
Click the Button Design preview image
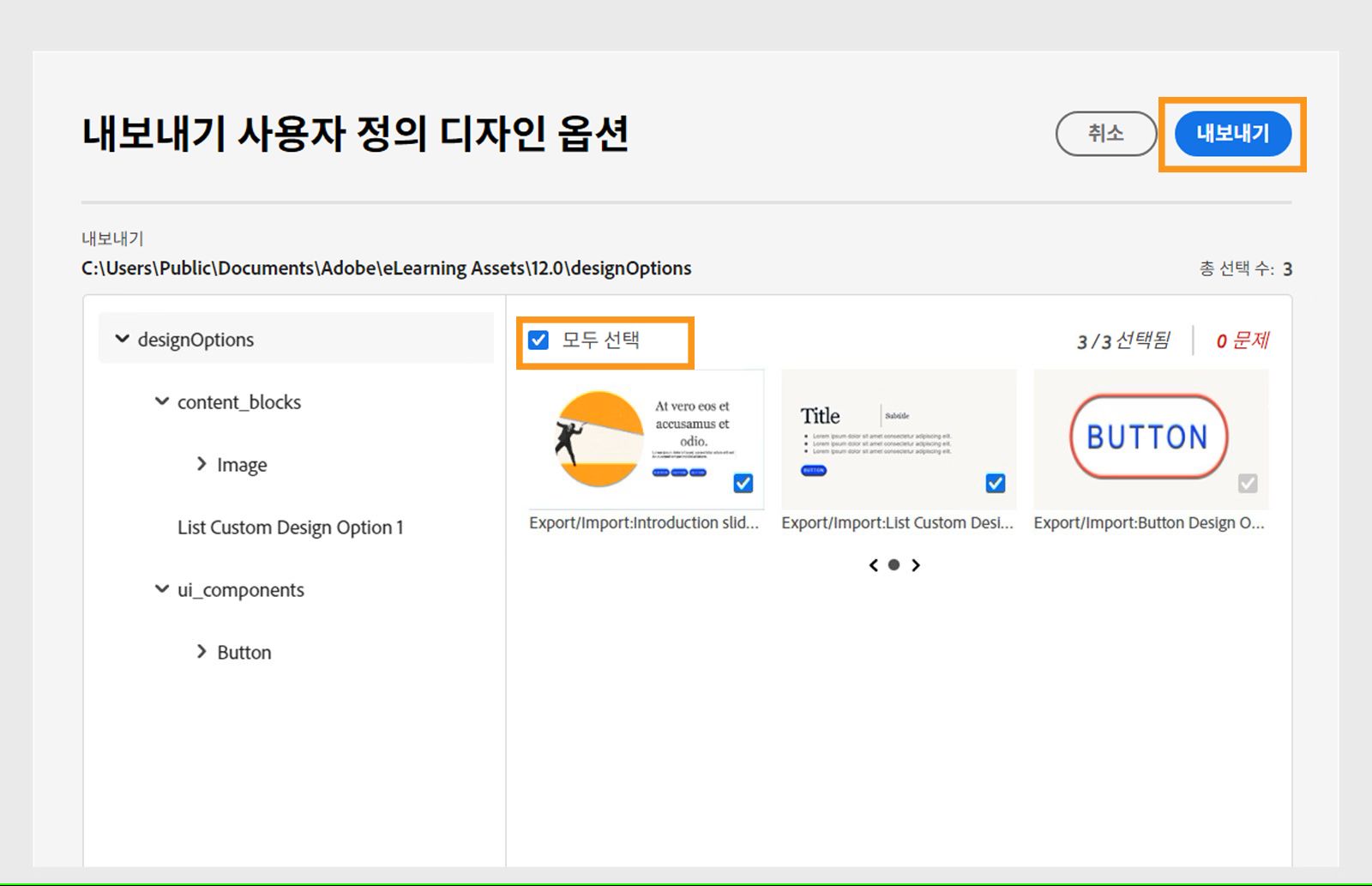(1149, 437)
